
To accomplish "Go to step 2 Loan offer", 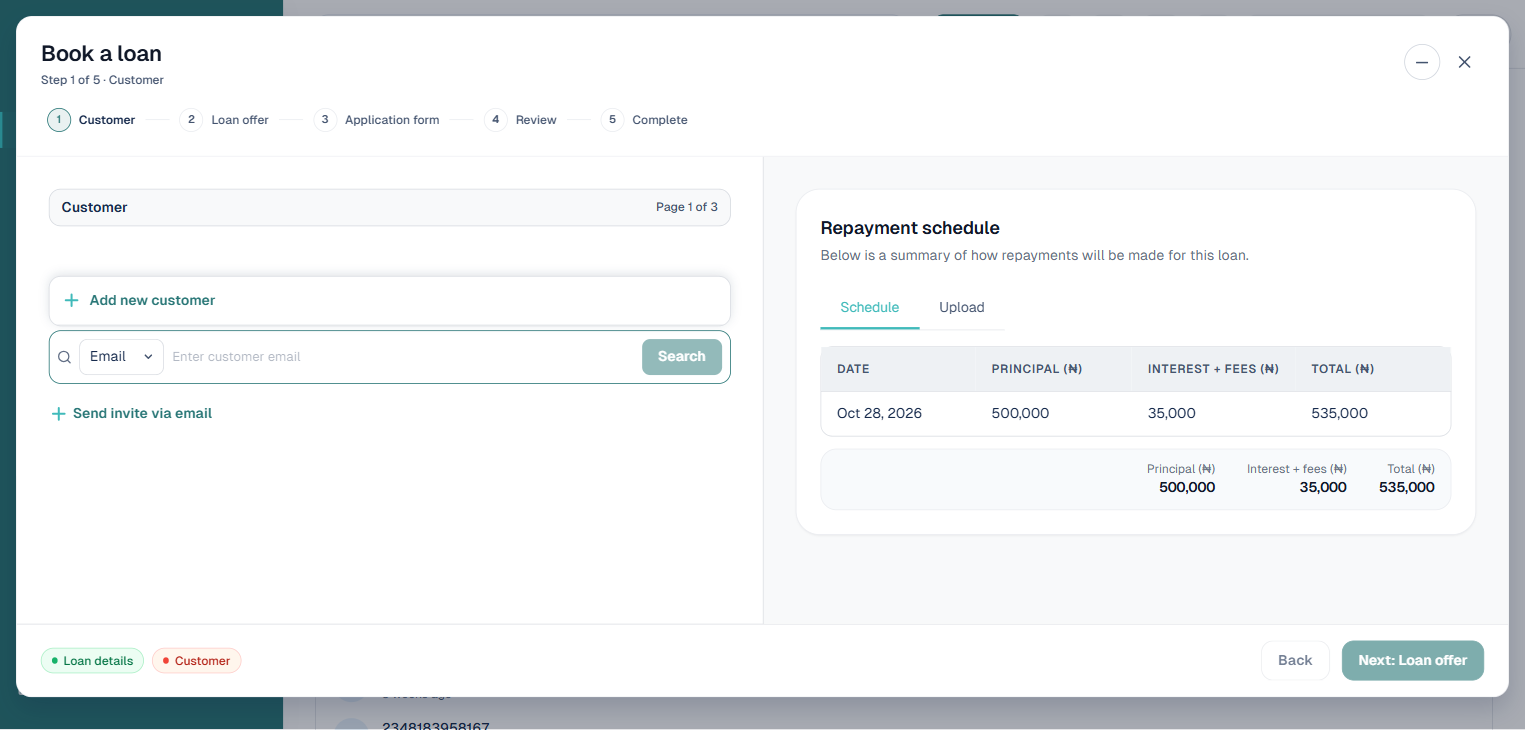I will 224,120.
